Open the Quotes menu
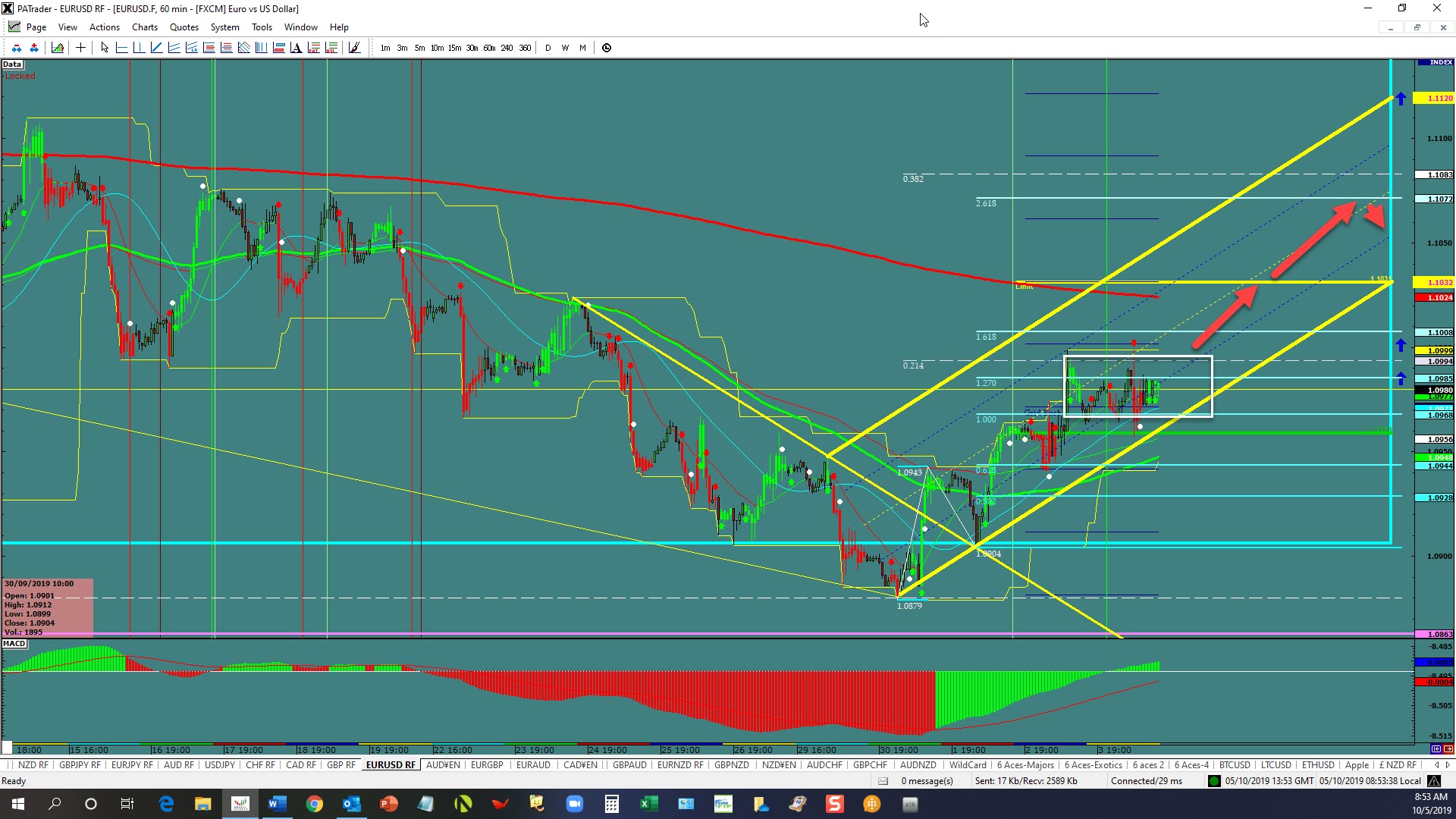The width and height of the screenshot is (1456, 819). 184,27
